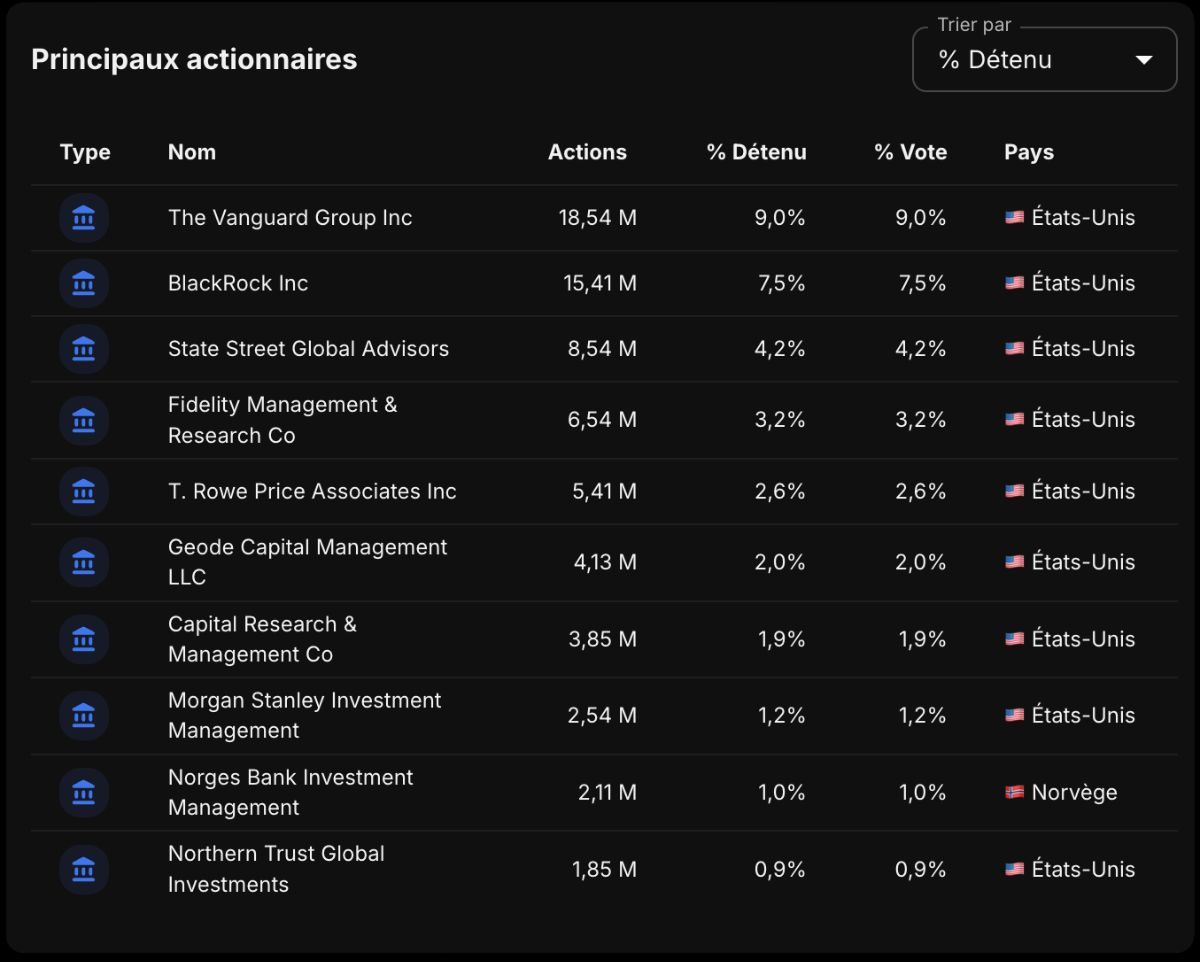Click BlackRock's 7,5% in % Vote column
This screenshot has height=962, width=1200.
[x=922, y=283]
